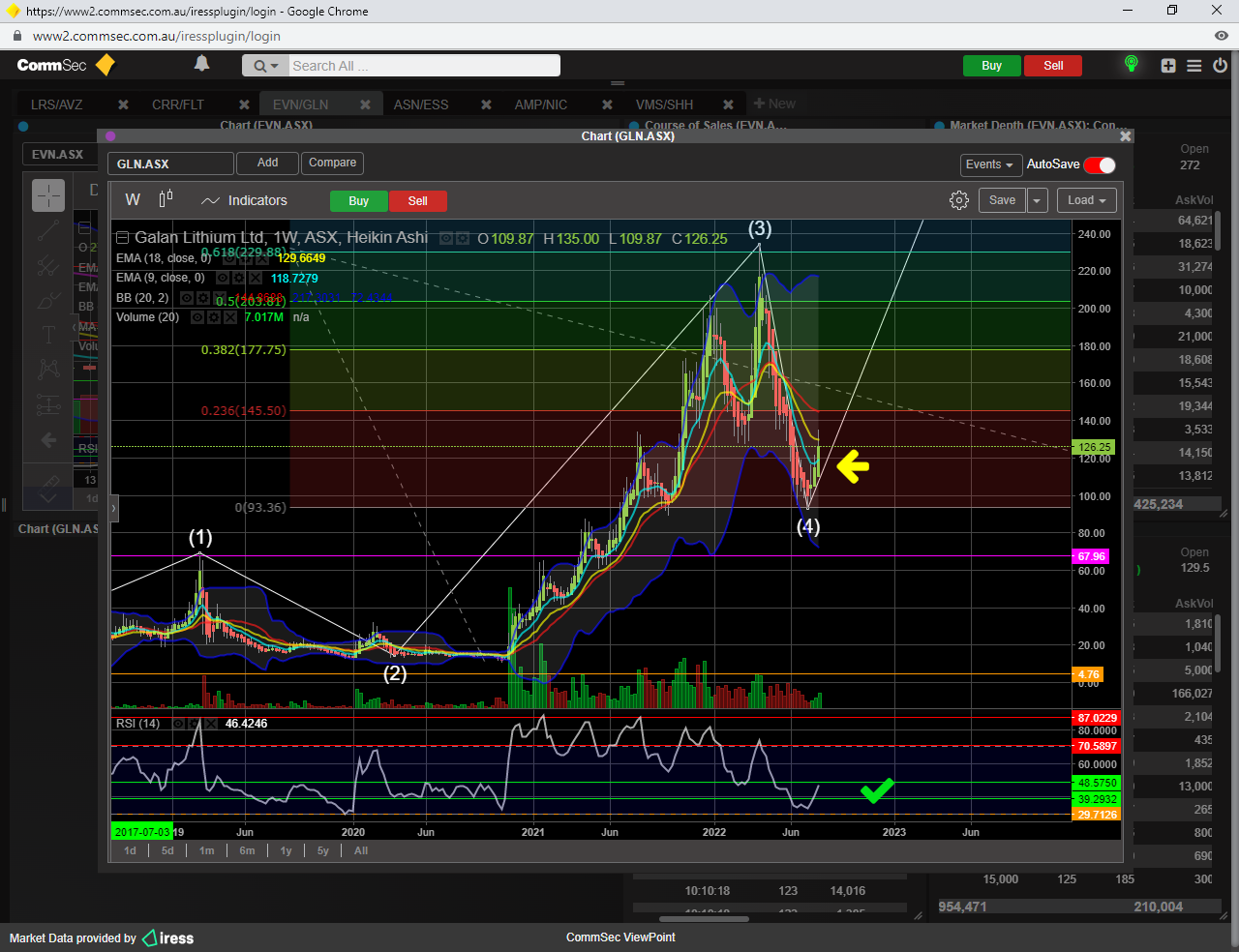Open the candlestick chart type selector
Viewport: 1239px width, 952px height.
[166, 198]
